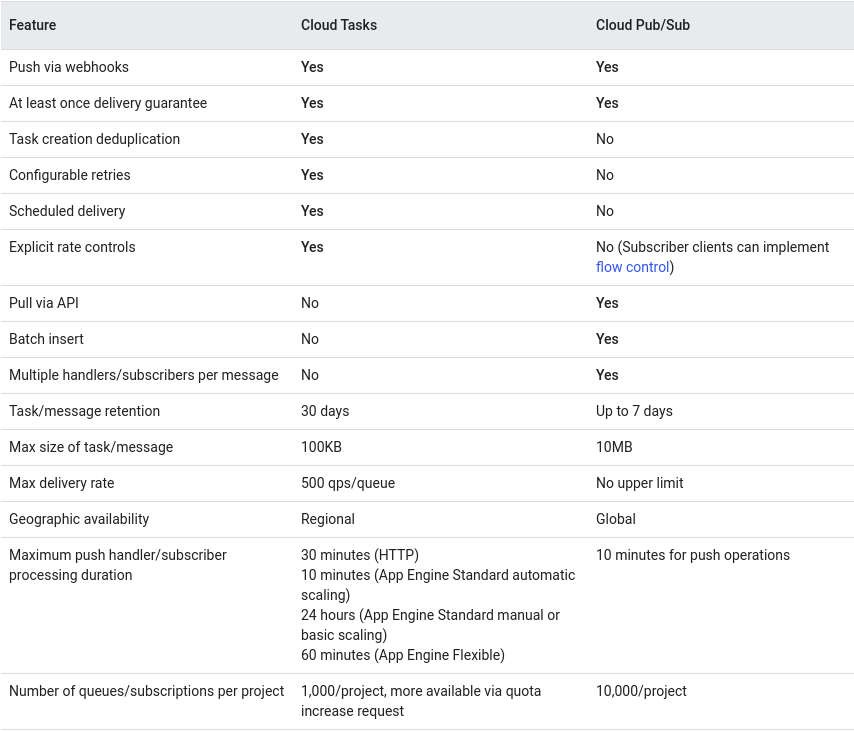Open the flow control link

[632, 267]
